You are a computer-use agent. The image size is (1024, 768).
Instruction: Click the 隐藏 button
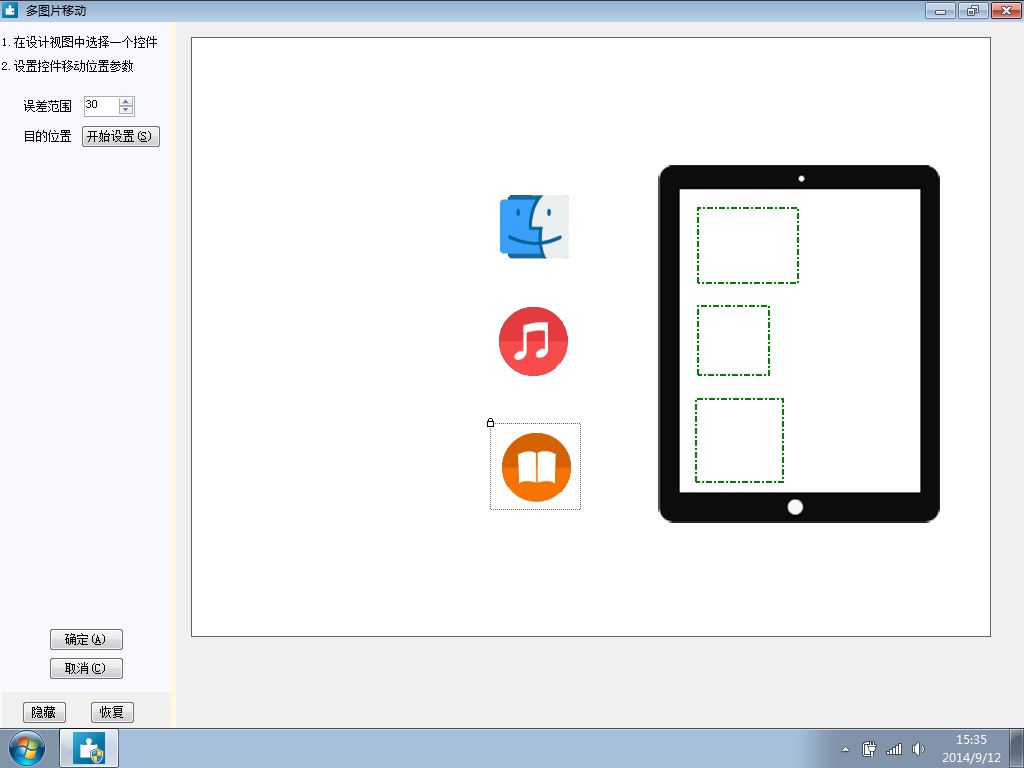[x=44, y=712]
